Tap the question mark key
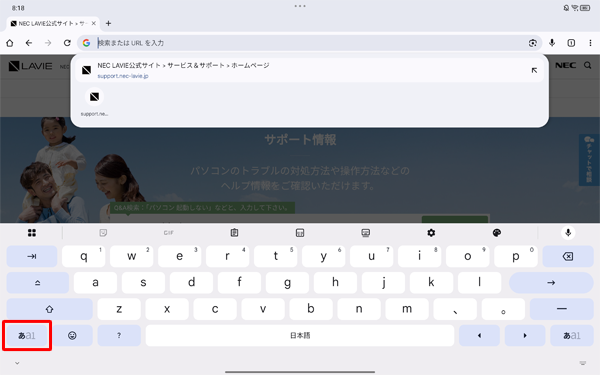The image size is (600, 375). click(x=119, y=336)
